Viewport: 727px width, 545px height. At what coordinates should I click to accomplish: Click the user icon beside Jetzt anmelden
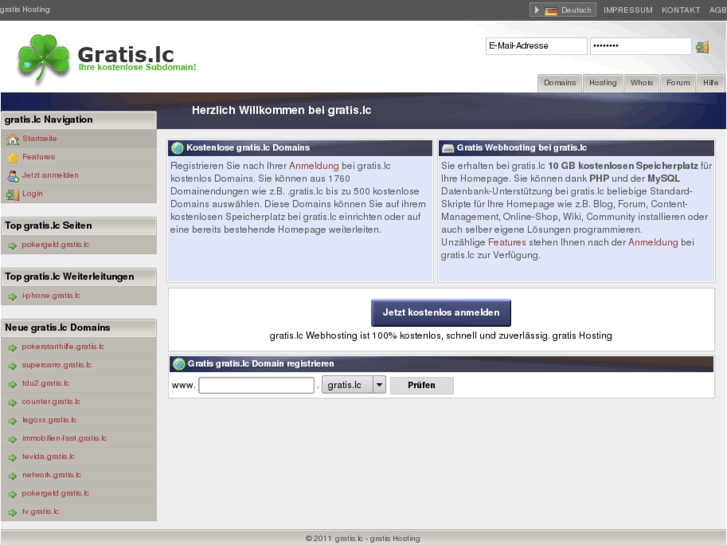tap(13, 176)
